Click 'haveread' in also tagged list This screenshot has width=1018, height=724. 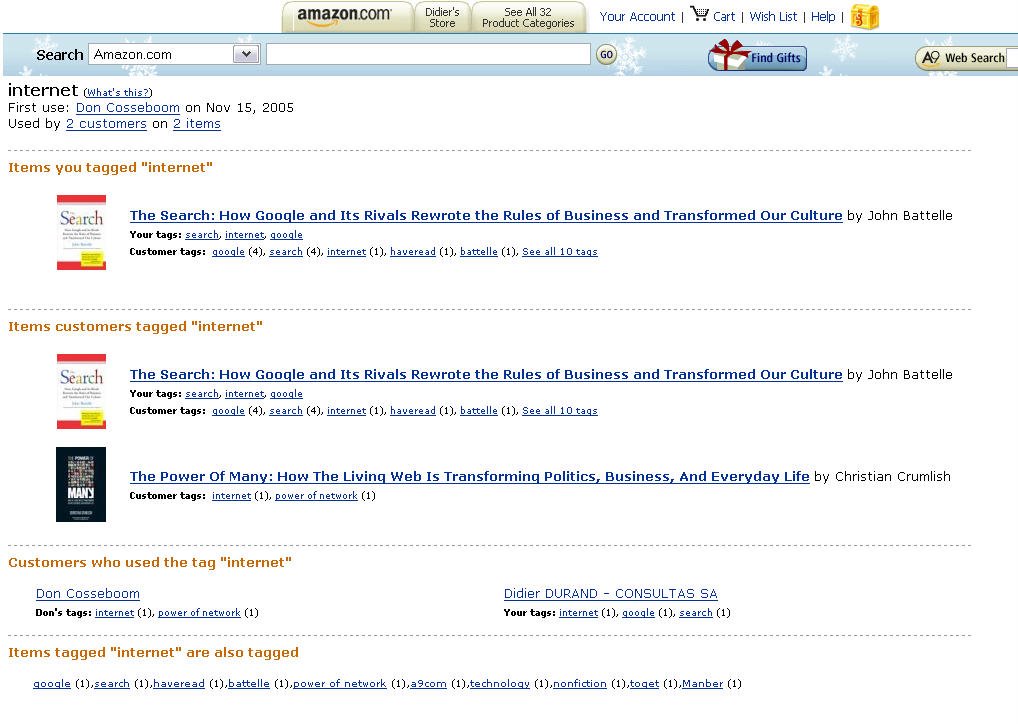pos(179,683)
